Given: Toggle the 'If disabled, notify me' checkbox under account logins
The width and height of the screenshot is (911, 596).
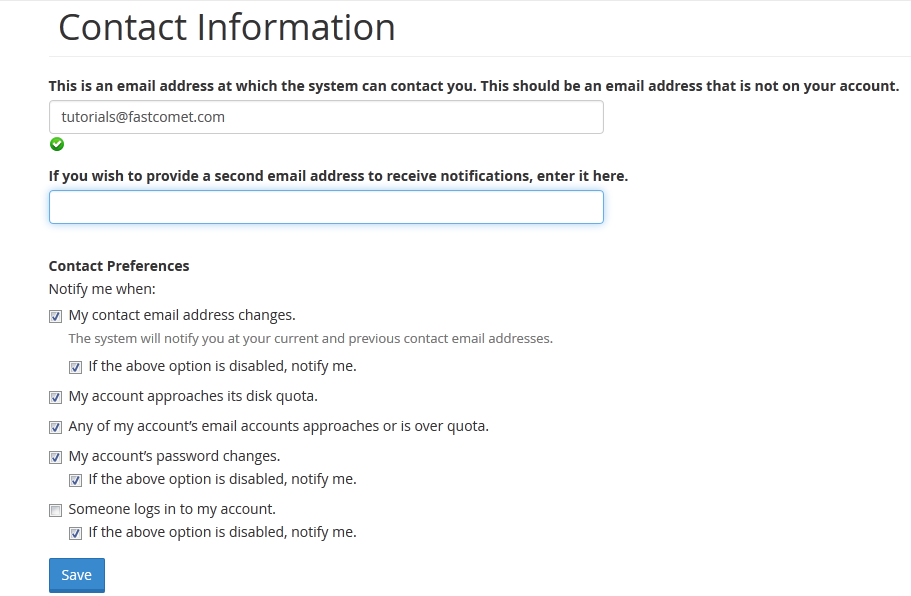Looking at the screenshot, I should coord(76,533).
